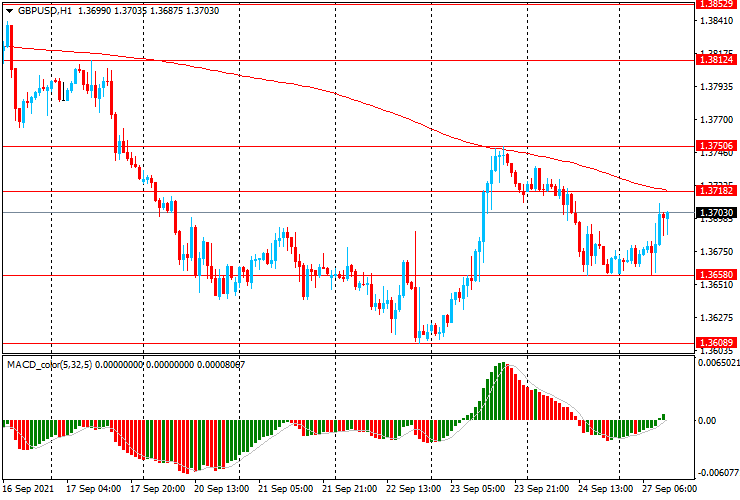The height and width of the screenshot is (500, 740).
Task: Click the current price label 1.37030
Action: click(x=716, y=212)
